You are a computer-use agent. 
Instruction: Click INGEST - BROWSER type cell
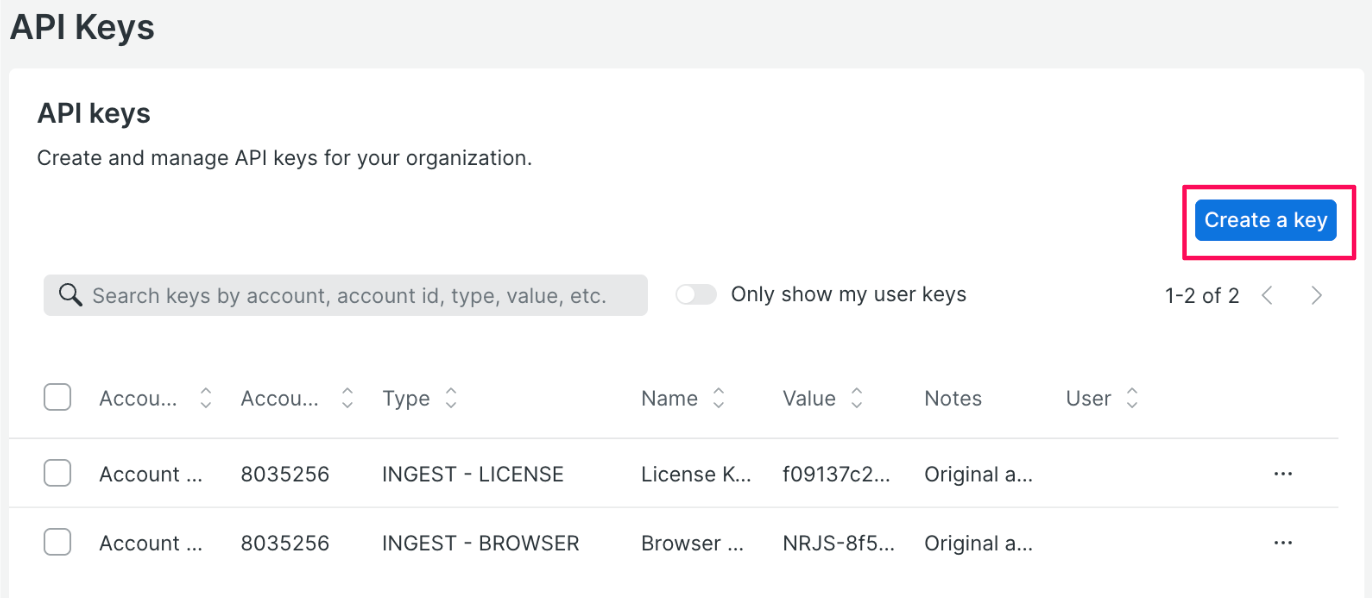pyautogui.click(x=481, y=543)
